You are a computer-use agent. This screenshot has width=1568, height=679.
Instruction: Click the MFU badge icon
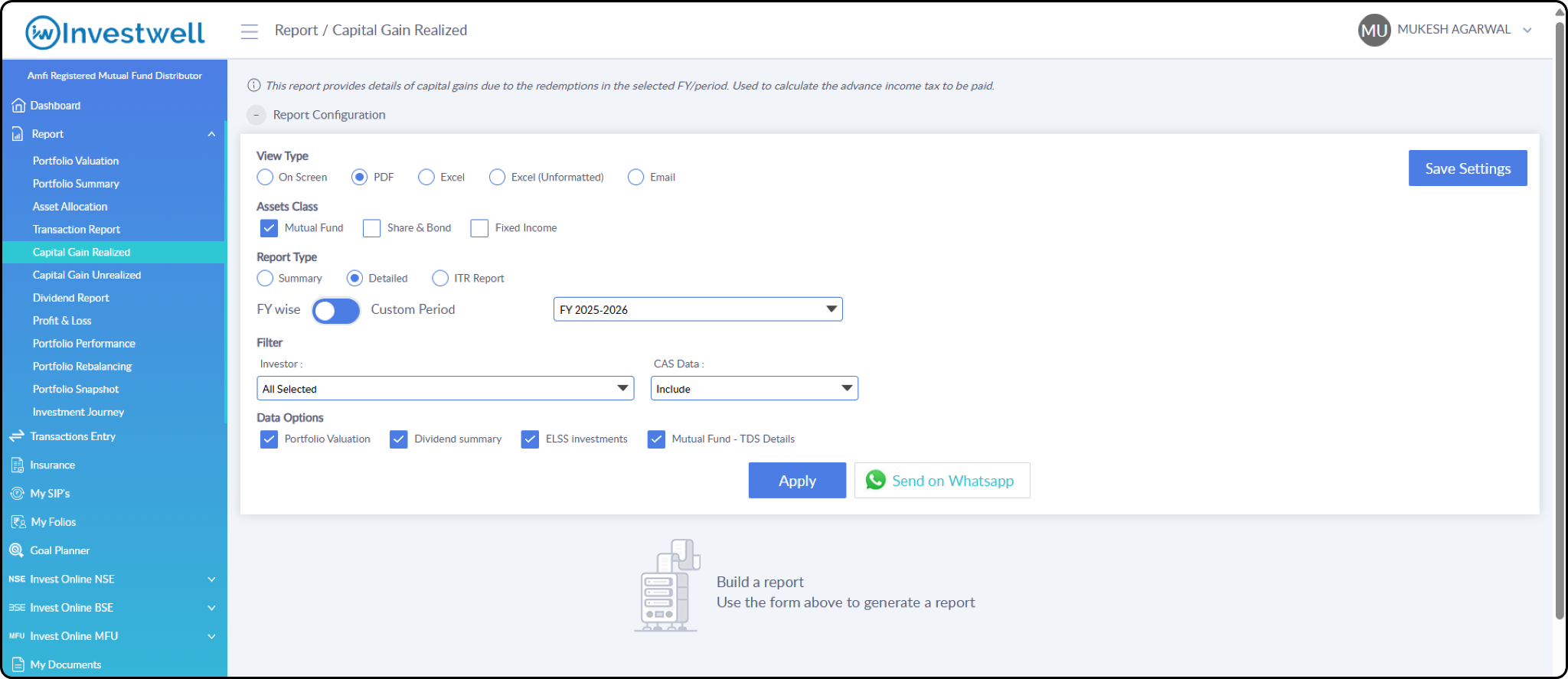[x=17, y=635]
